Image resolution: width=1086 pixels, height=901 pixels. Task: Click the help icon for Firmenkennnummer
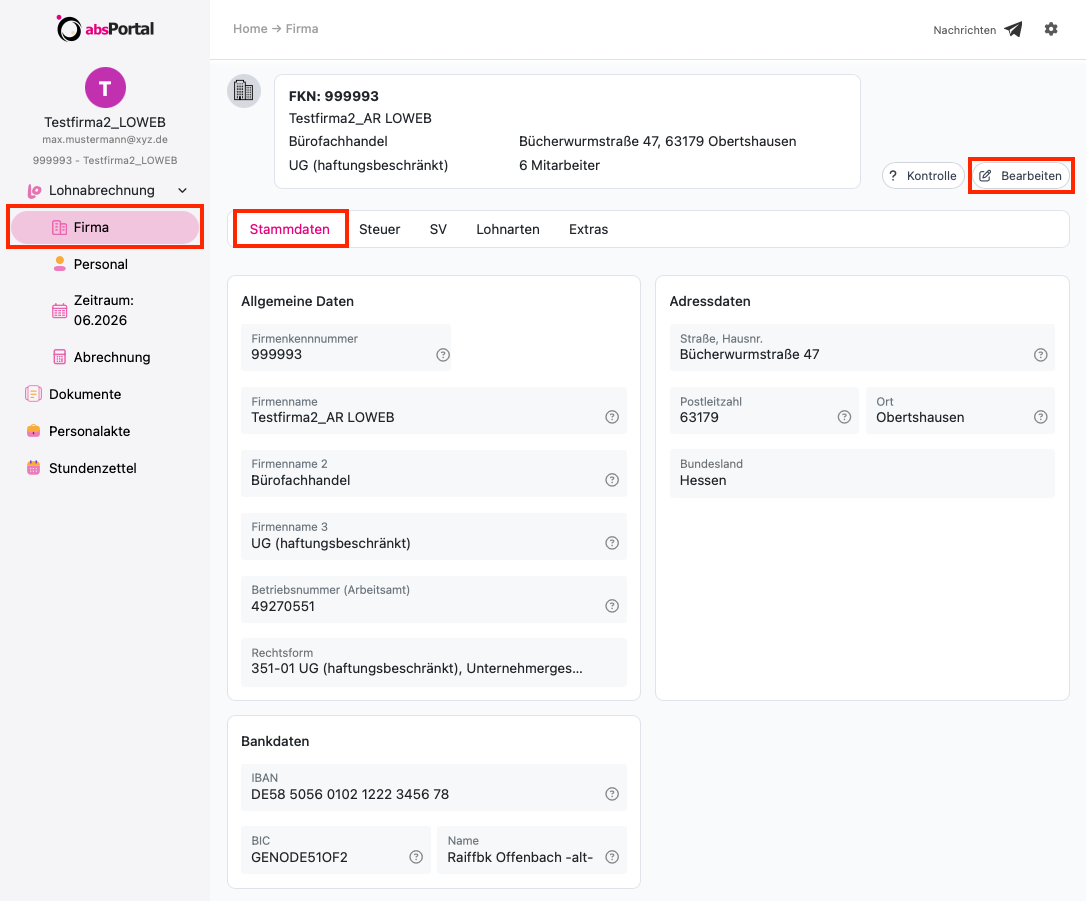tap(443, 355)
